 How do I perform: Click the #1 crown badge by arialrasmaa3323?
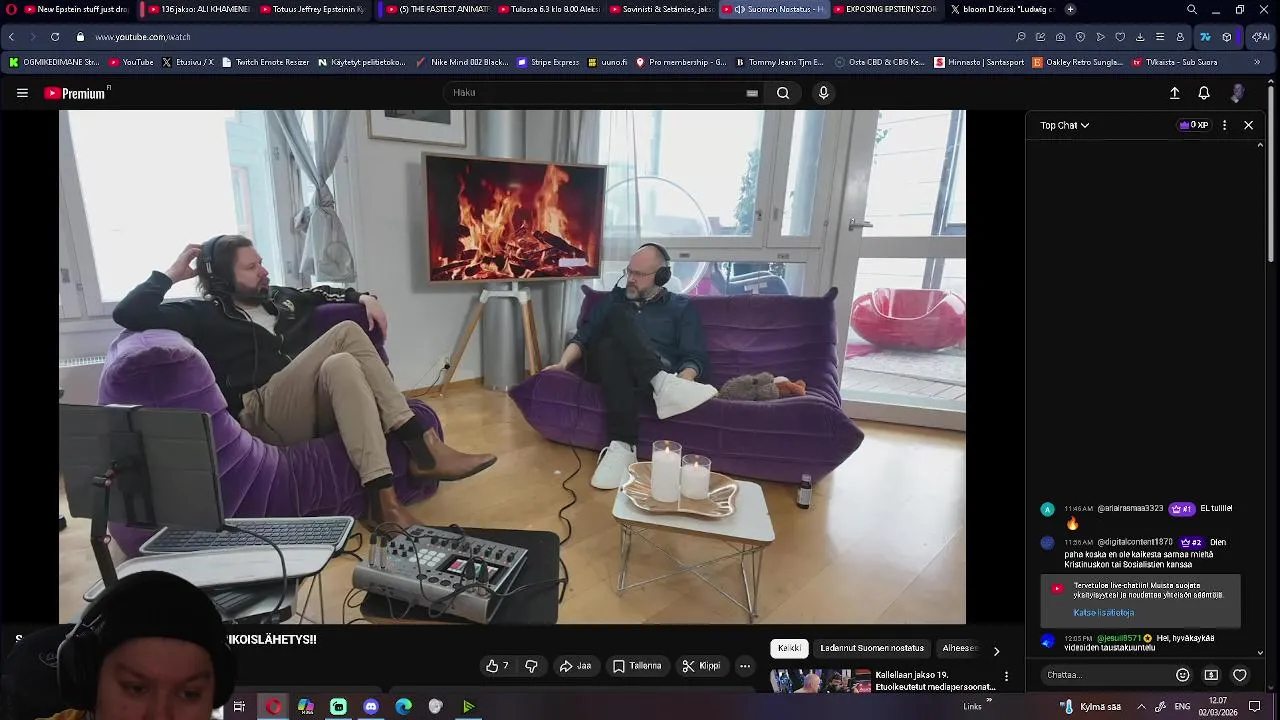coord(1182,509)
